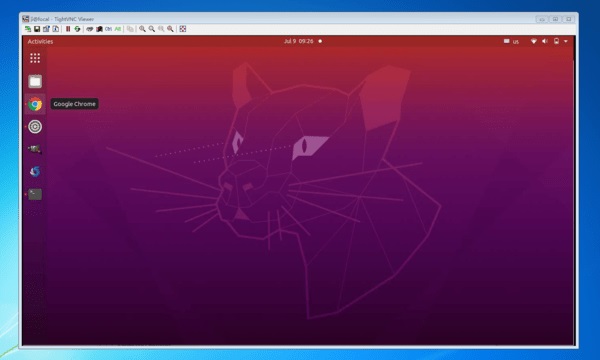Image resolution: width=600 pixels, height=360 pixels.
Task: Open Ubuntu system menu dropdown arrow
Action: tap(566, 41)
